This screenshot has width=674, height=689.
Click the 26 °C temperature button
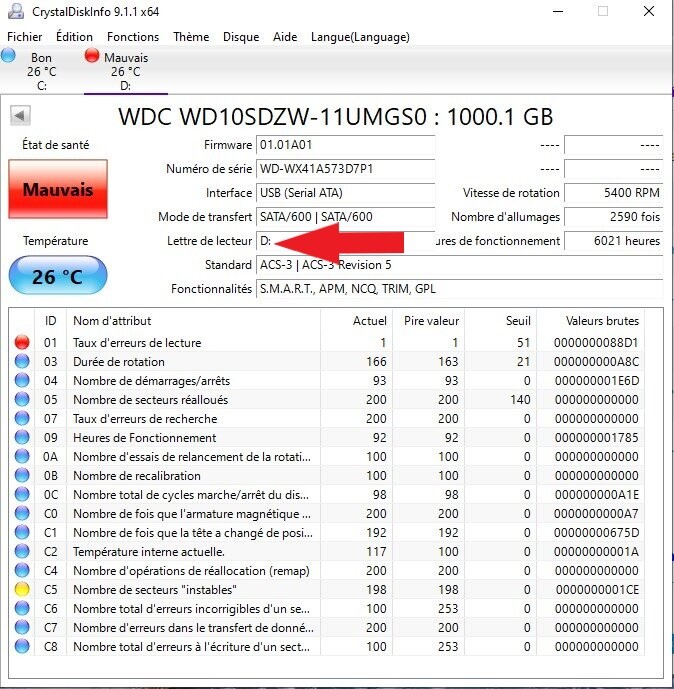[58, 276]
